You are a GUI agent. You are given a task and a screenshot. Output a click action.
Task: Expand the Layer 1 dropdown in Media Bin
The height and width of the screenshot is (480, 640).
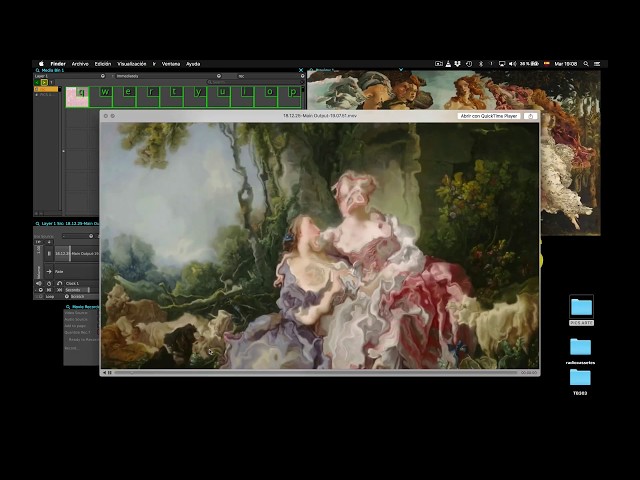[x=69, y=76]
